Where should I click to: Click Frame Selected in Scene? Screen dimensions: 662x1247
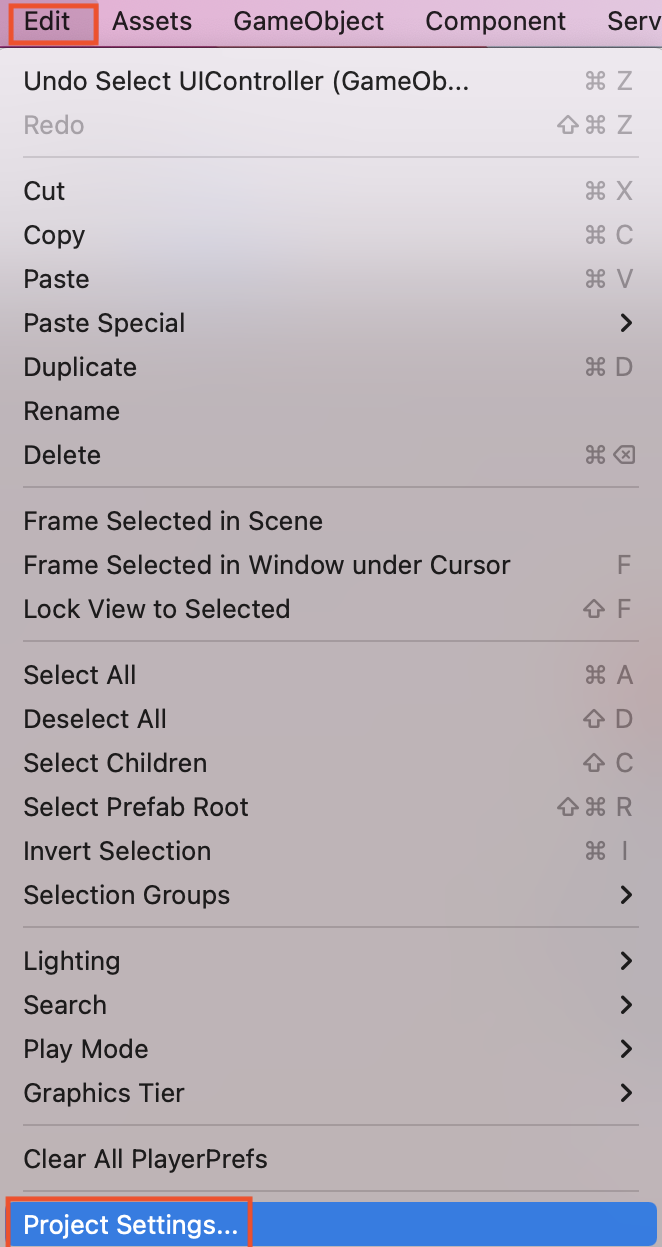pos(173,521)
